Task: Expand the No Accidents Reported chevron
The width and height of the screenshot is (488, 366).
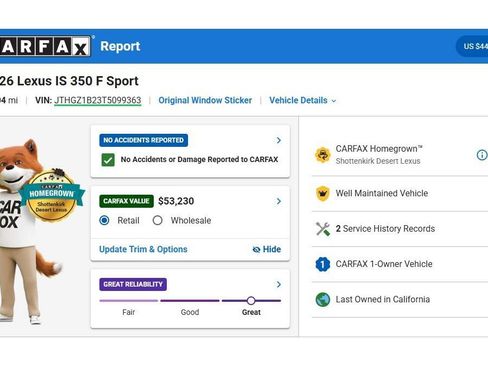Action: click(x=279, y=140)
